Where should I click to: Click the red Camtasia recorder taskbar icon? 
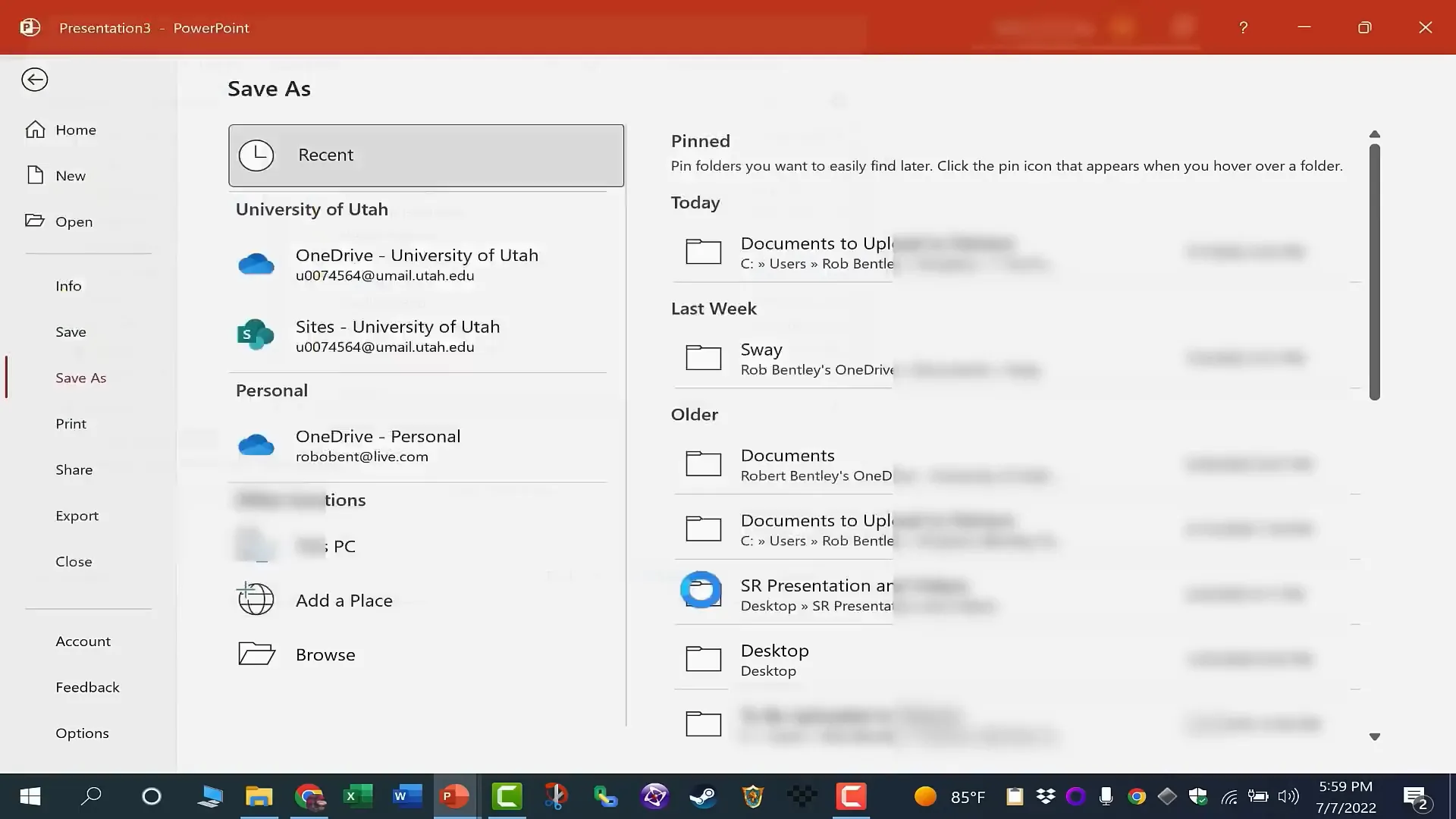tap(851, 796)
